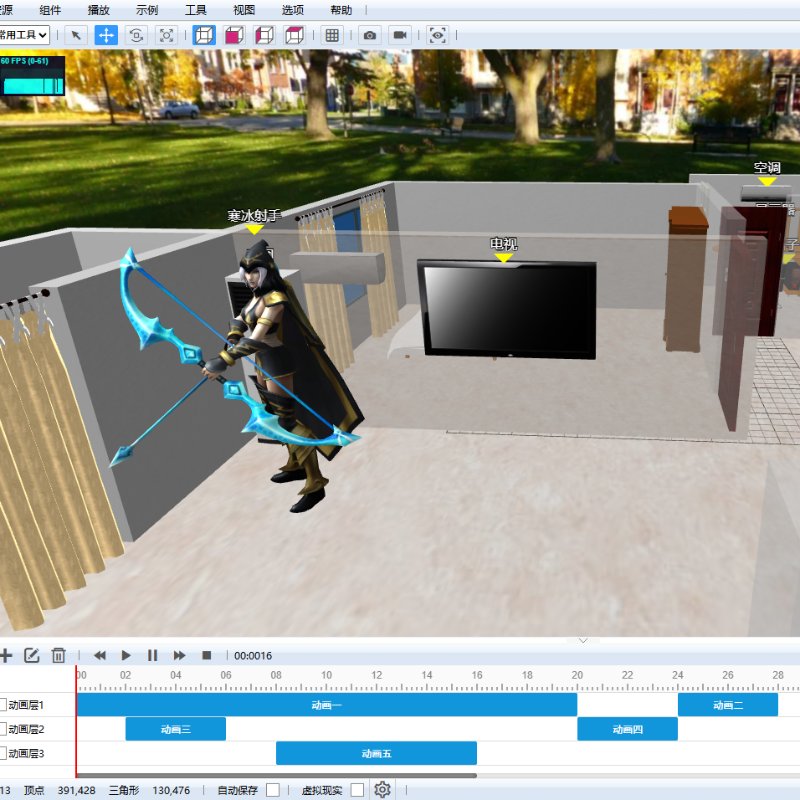Screen dimensions: 800x800
Task: Open the 示例 menu
Action: (147, 10)
